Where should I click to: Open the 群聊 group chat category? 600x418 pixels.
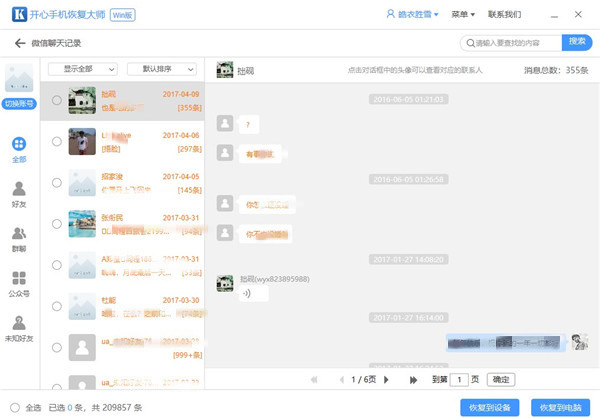tap(19, 238)
